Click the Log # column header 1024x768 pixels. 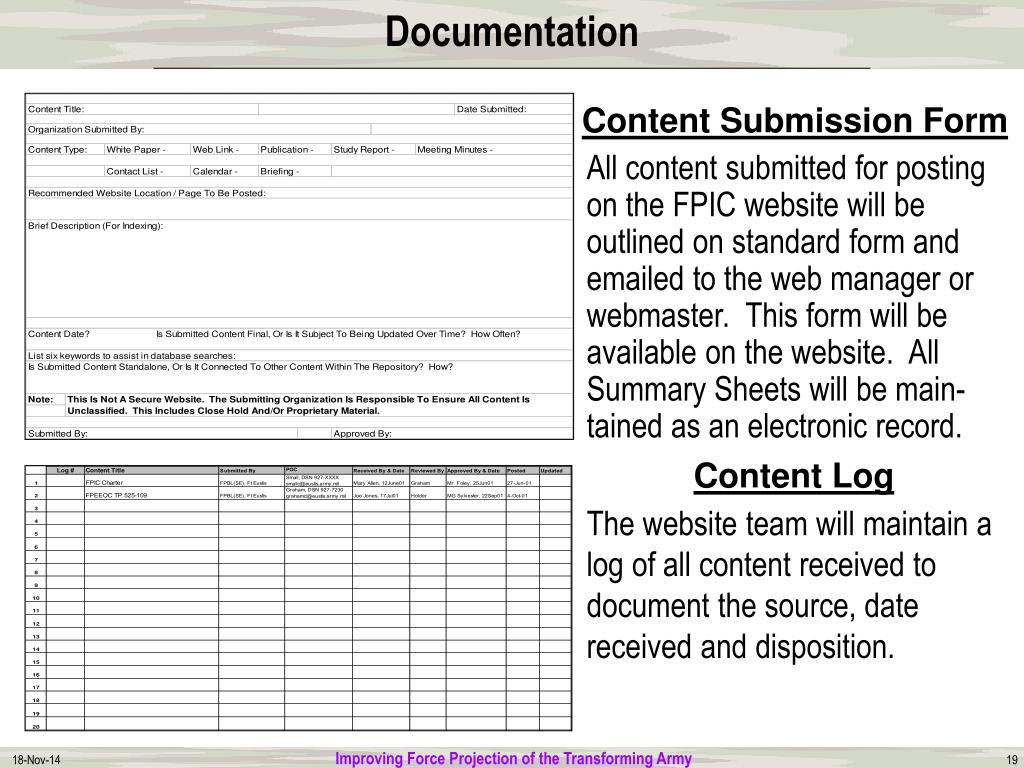pos(65,470)
